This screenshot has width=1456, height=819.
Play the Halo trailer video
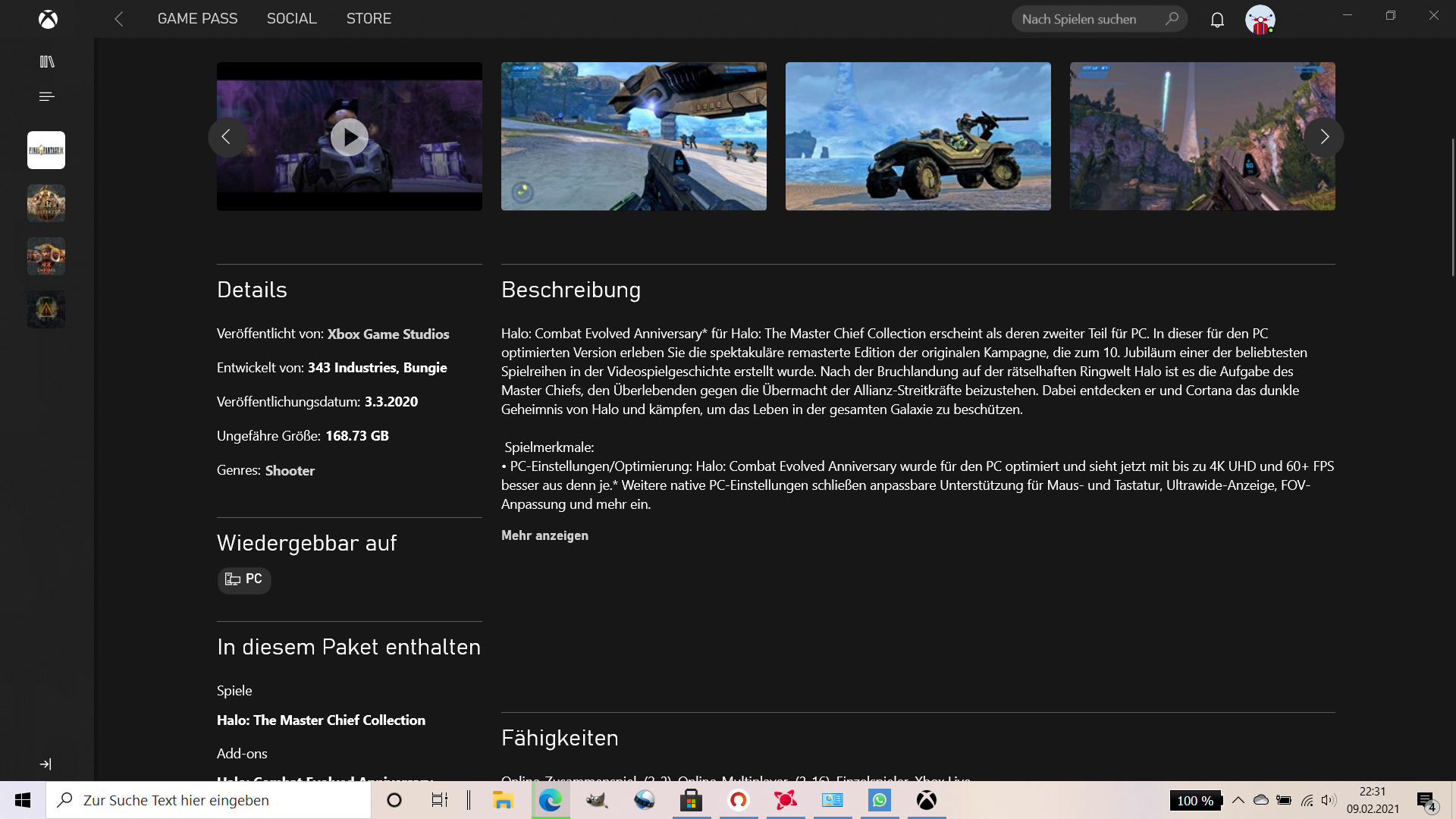click(349, 137)
